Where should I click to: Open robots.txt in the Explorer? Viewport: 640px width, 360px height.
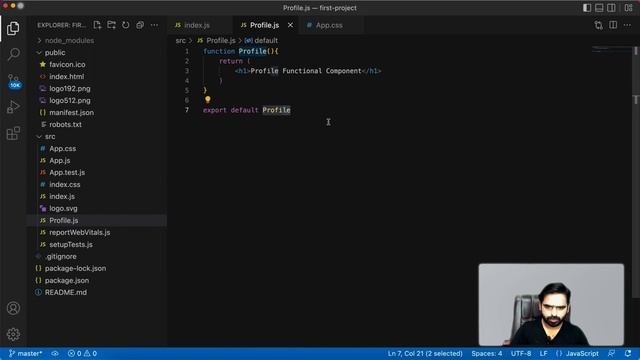point(97,124)
